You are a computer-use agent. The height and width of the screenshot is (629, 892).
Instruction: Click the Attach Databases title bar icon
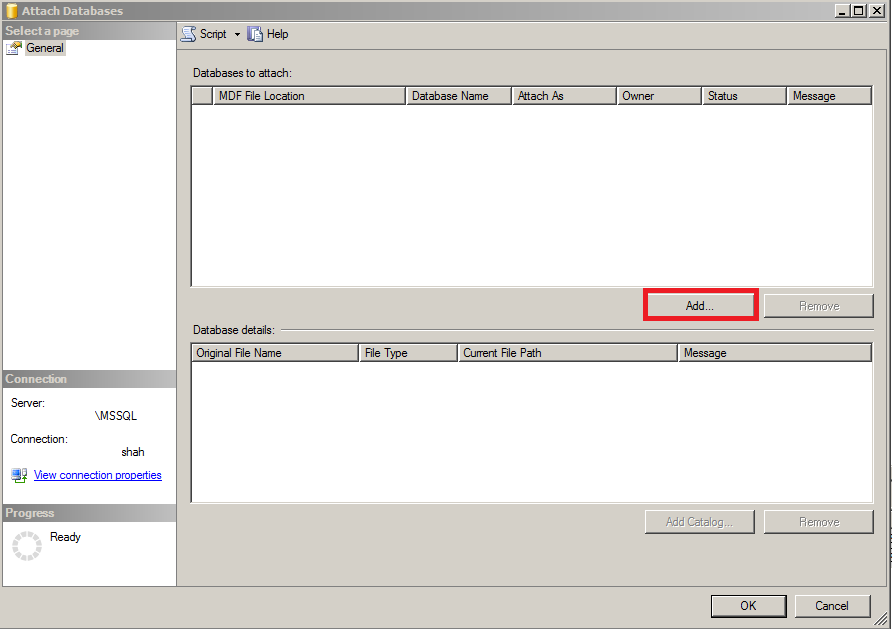(10, 10)
